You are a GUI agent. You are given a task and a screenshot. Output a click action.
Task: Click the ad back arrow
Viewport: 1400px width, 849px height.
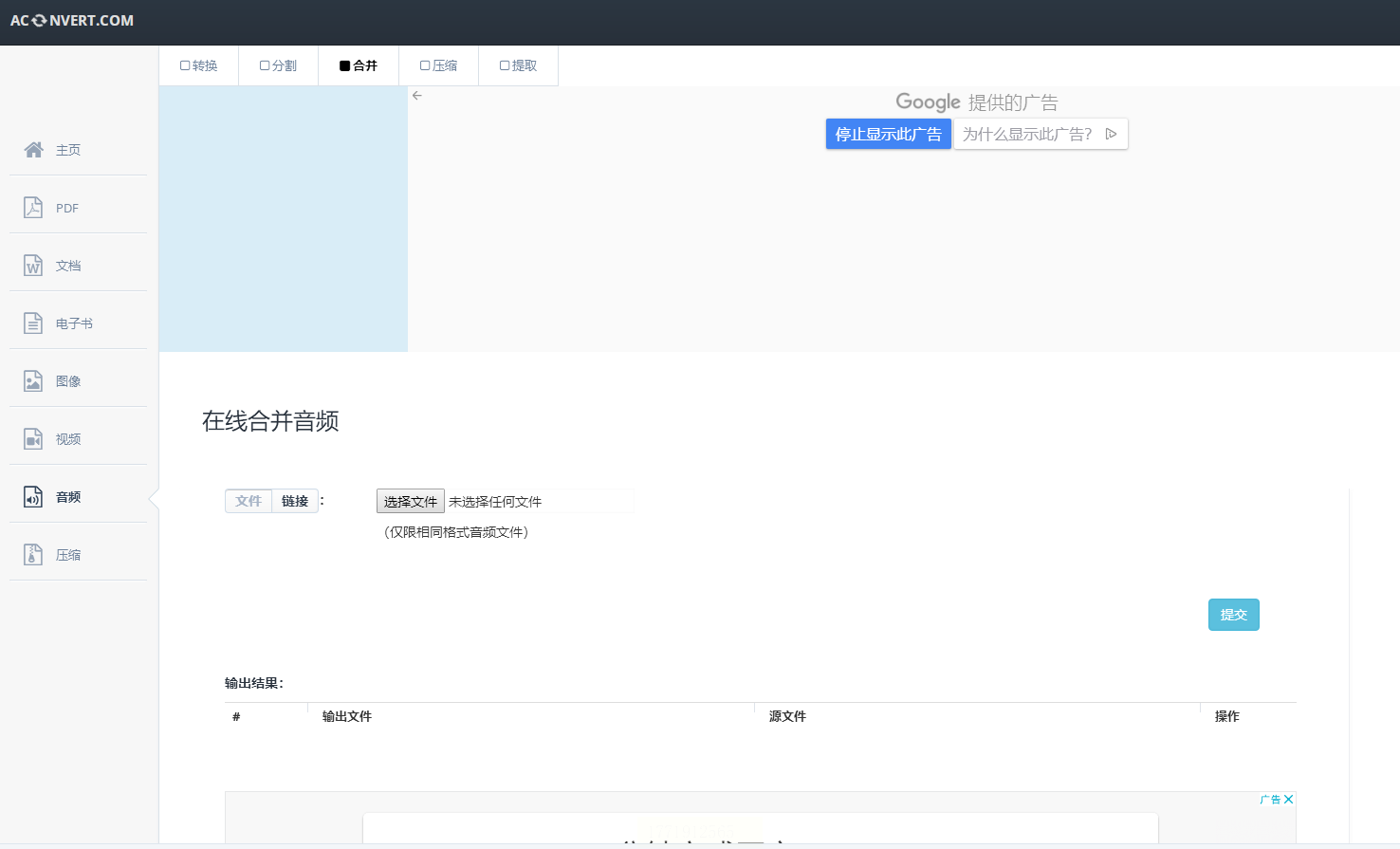pyautogui.click(x=417, y=96)
